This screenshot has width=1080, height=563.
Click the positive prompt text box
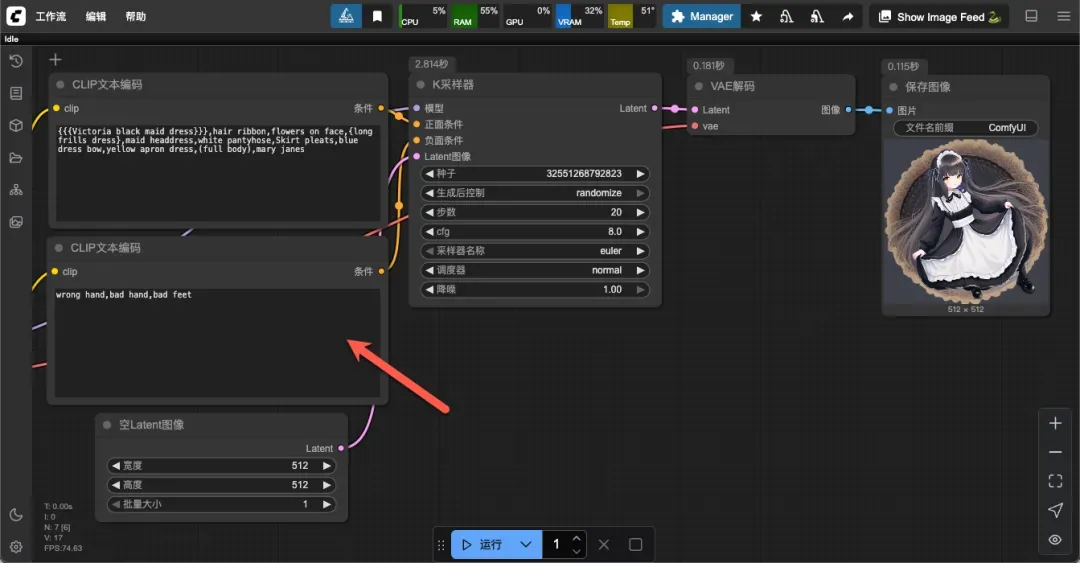pyautogui.click(x=217, y=172)
